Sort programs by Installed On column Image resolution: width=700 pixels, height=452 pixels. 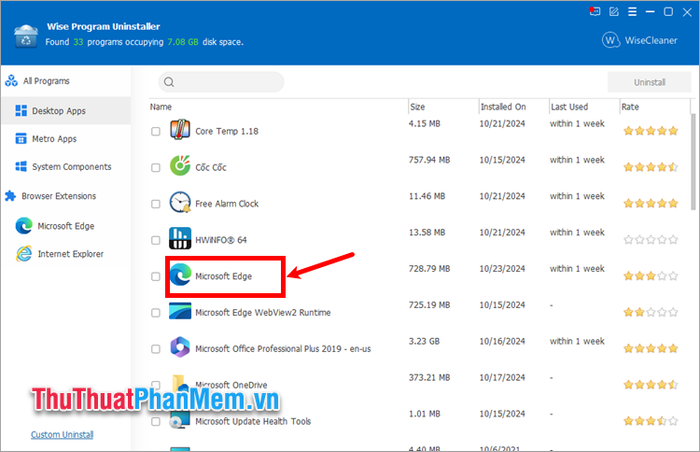click(x=503, y=107)
